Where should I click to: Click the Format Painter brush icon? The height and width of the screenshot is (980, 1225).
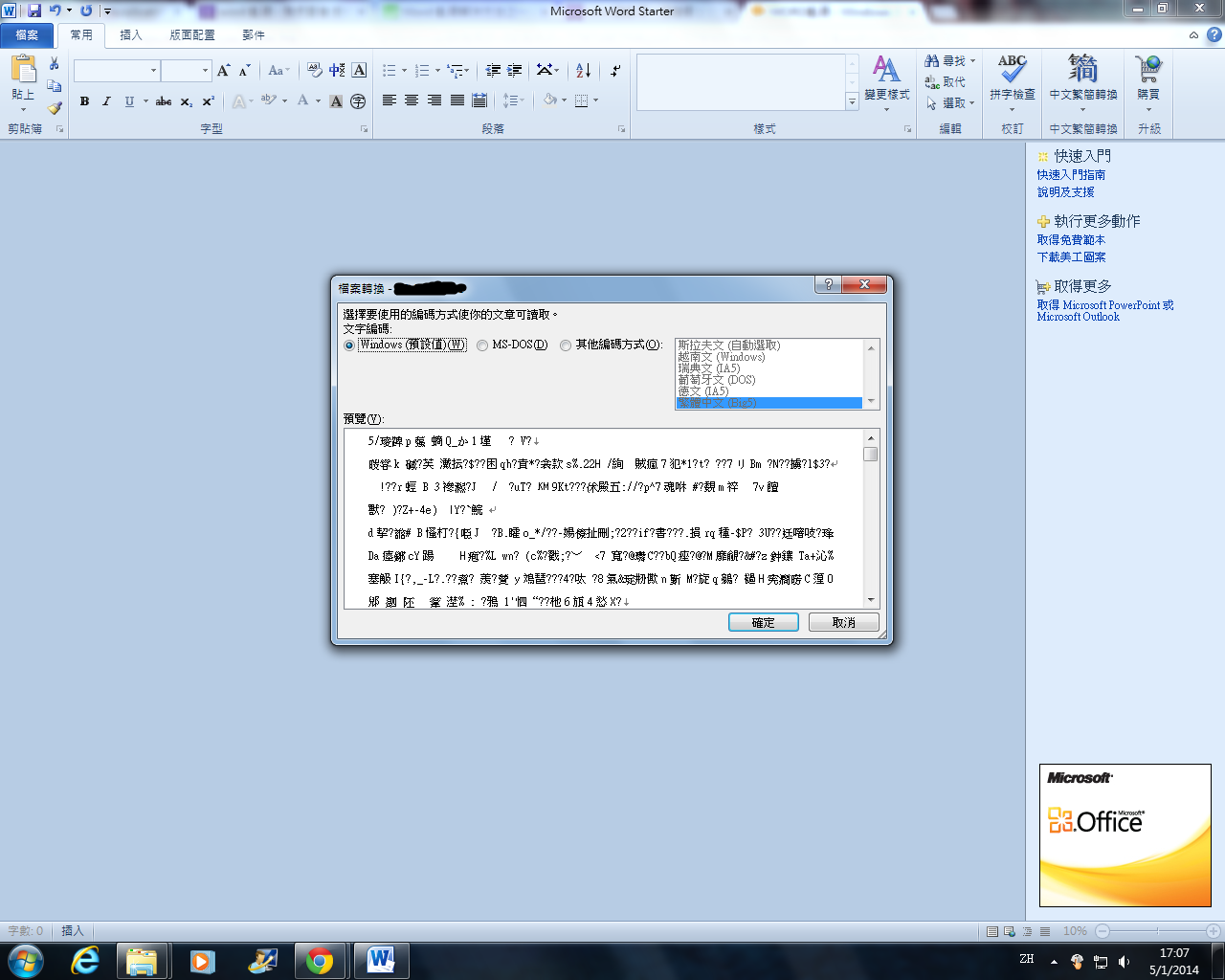[55, 107]
